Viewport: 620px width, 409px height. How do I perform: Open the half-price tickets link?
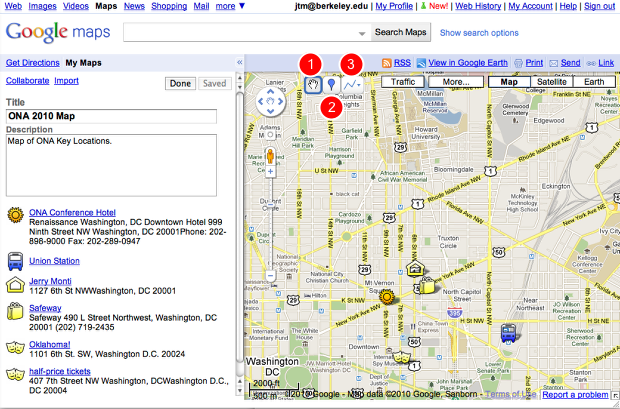click(x=60, y=371)
